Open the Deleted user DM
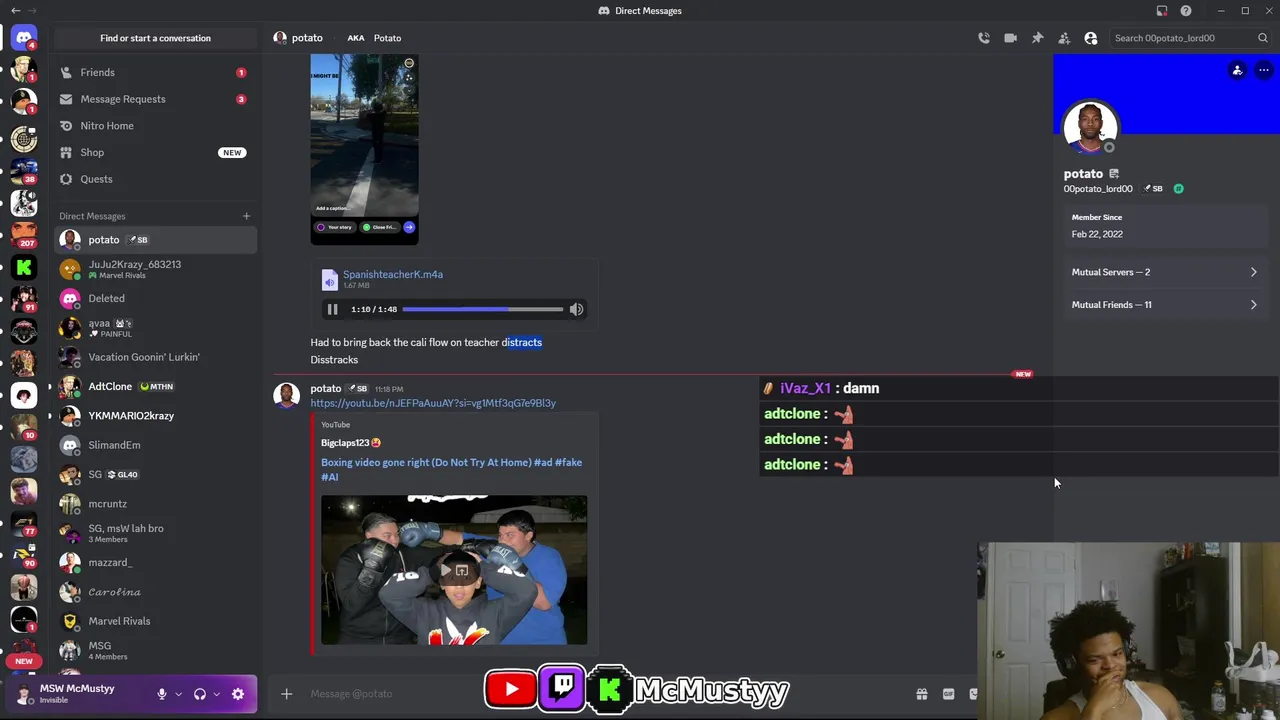The image size is (1280, 720). tap(155, 298)
